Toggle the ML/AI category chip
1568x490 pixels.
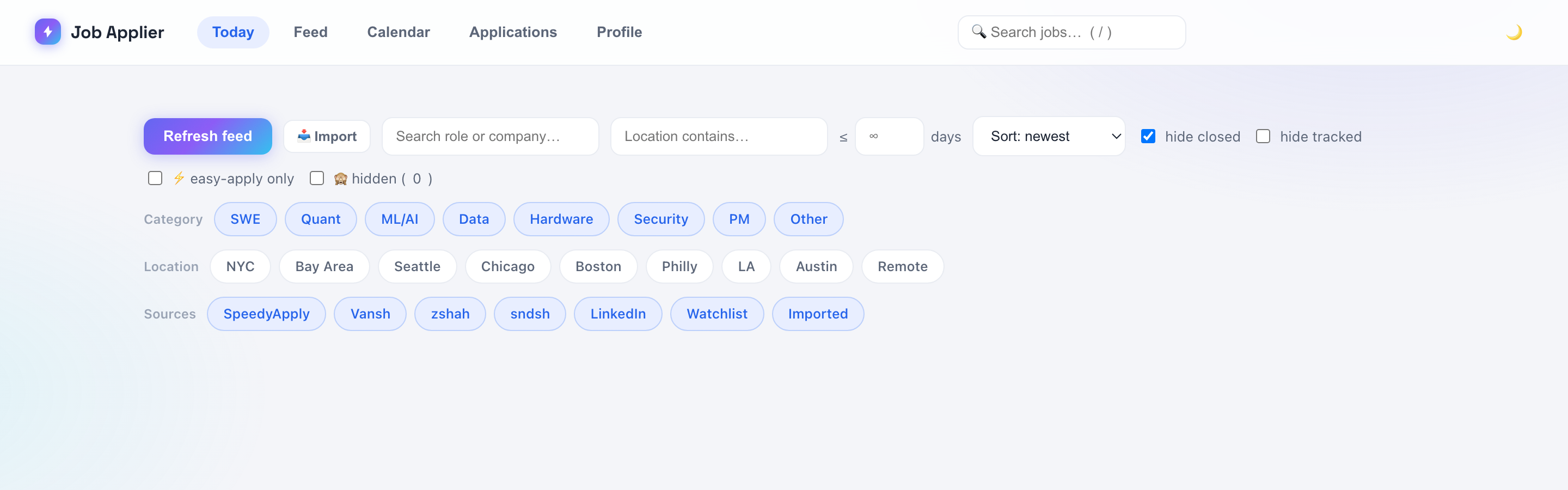(399, 219)
